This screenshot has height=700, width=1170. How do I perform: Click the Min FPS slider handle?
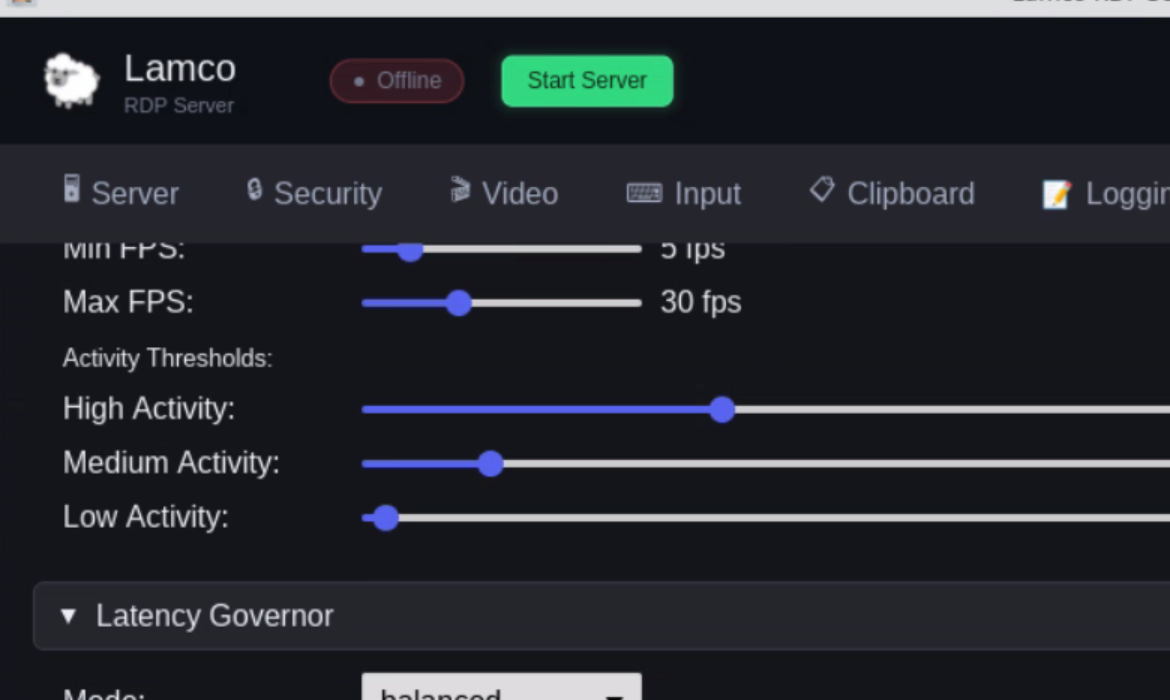tap(410, 249)
